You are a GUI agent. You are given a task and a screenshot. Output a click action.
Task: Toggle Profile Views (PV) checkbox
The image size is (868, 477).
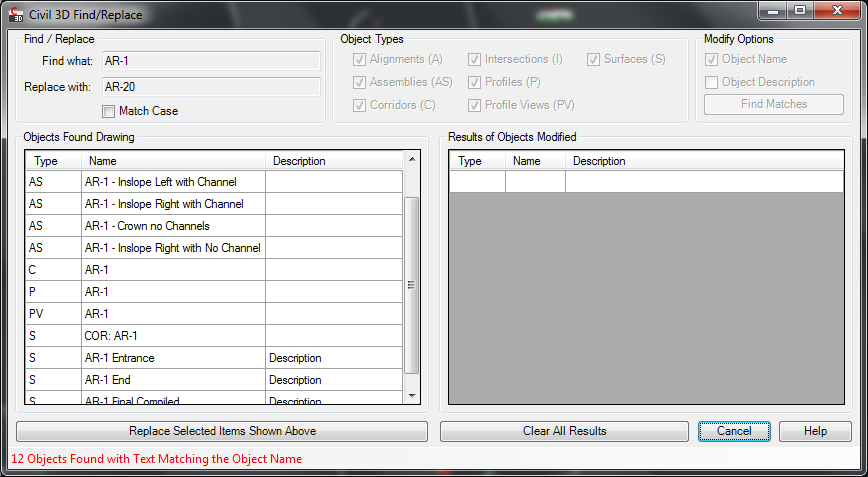pos(474,105)
